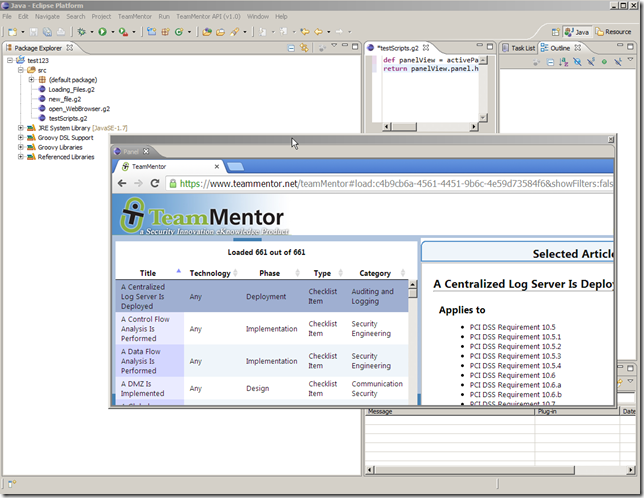The image size is (644, 498).
Task: Collapse all in Package Explorer
Action: click(291, 47)
